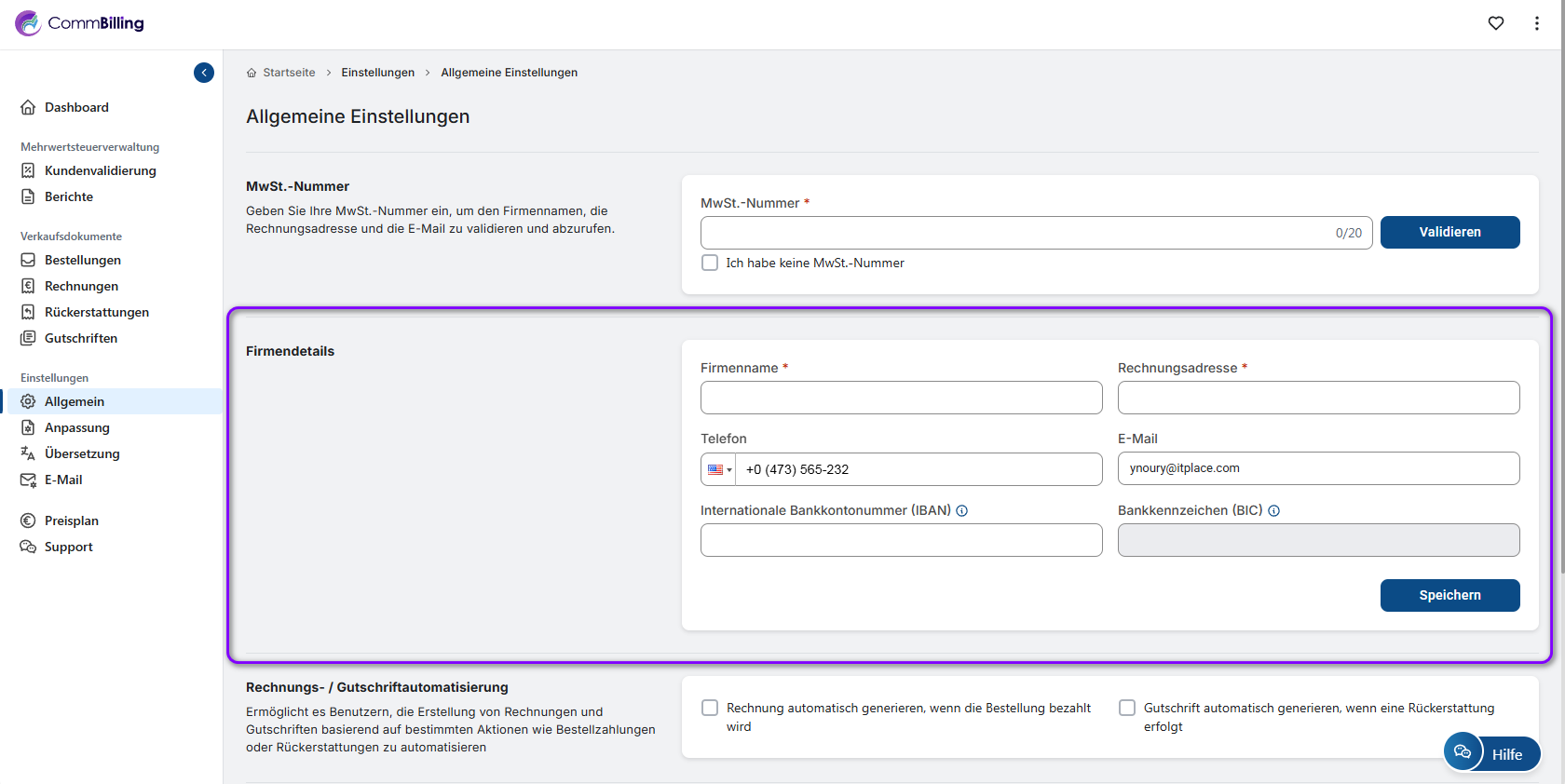This screenshot has height=784, width=1565.
Task: Open Übersetzung settings entry
Action: pos(82,453)
